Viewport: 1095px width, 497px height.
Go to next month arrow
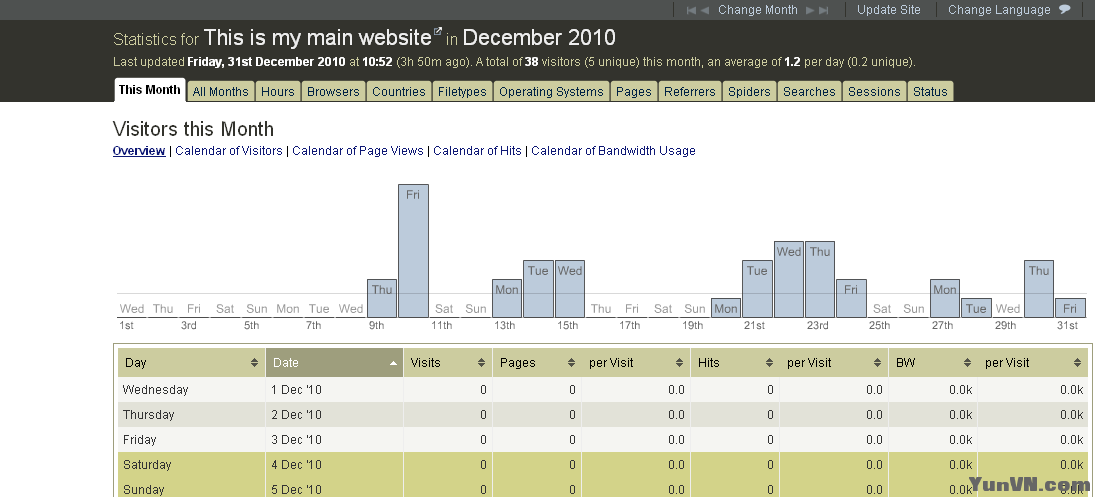coord(810,10)
